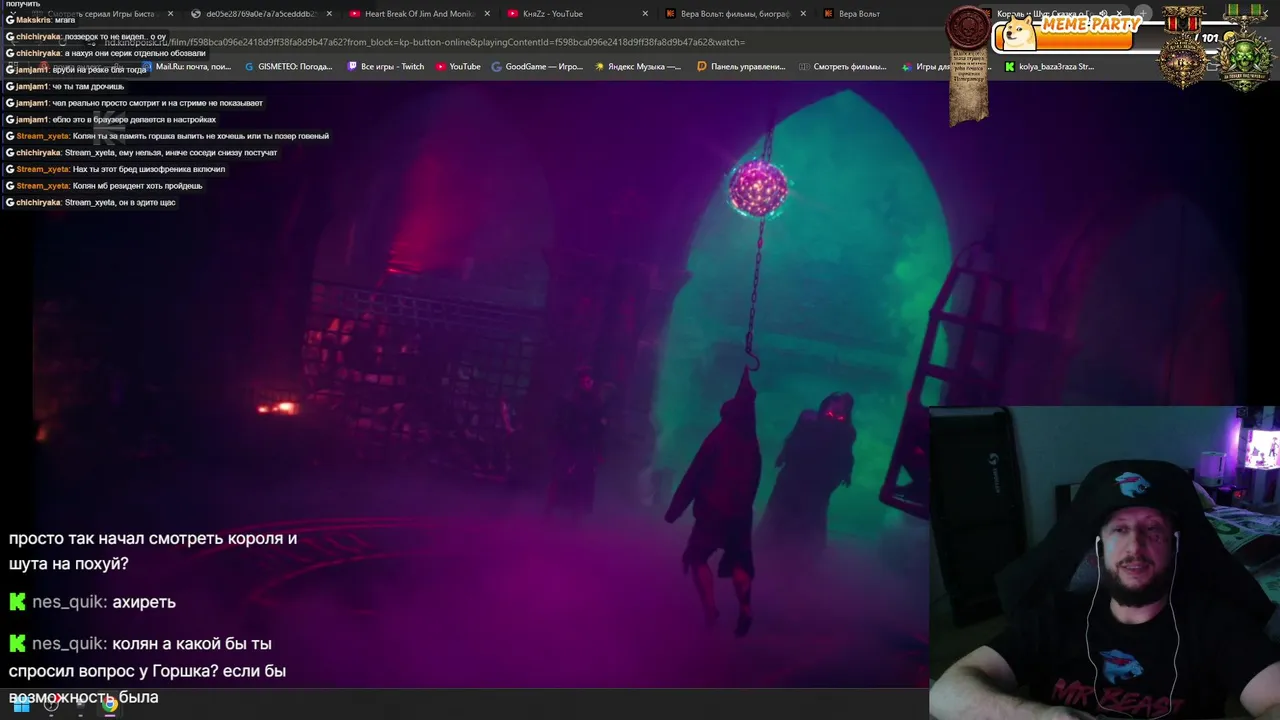Click the Kick icon beside 'kolya_baza3raza' bookmark

click(1010, 67)
